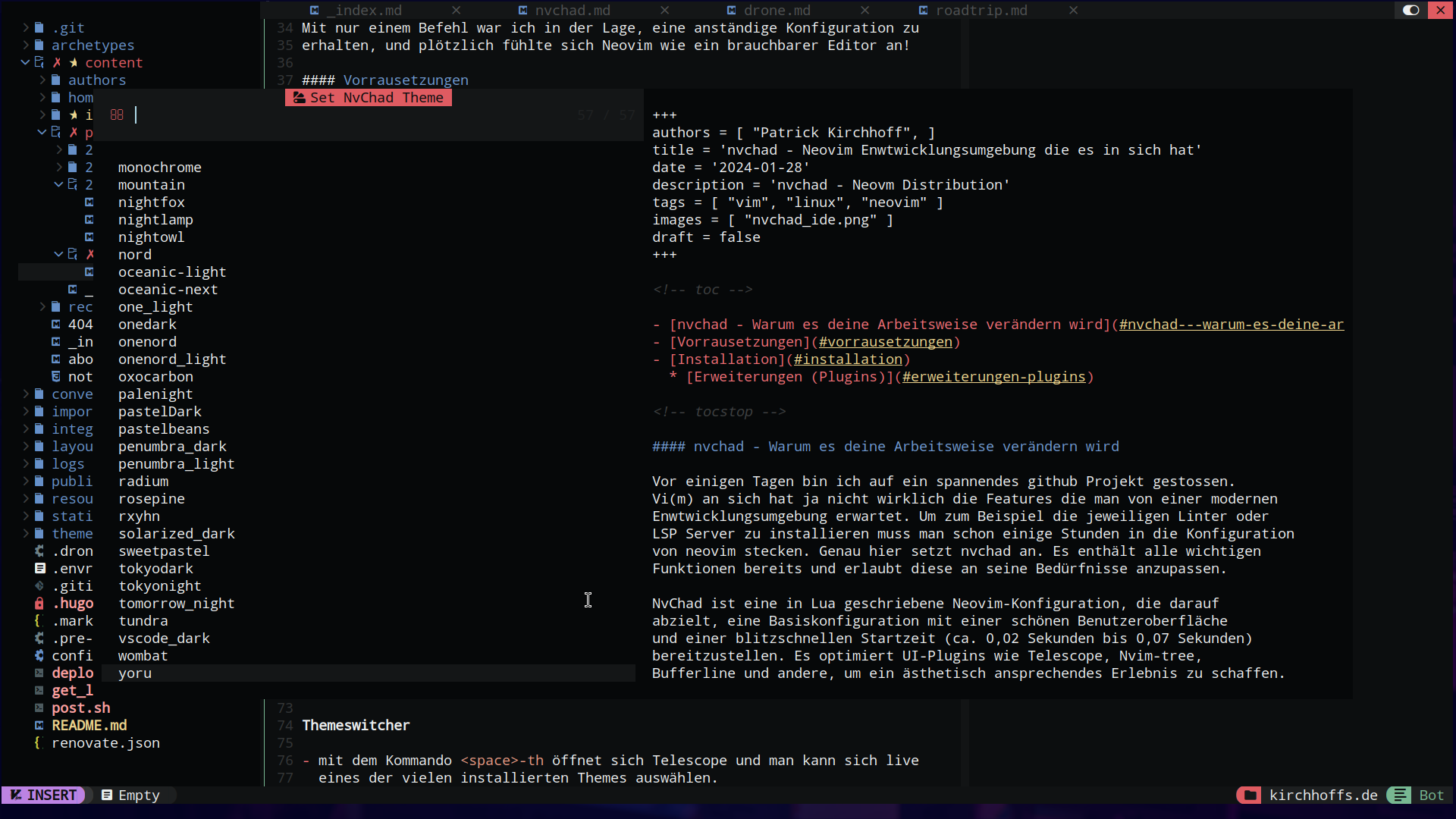
Task: Open the roadtrip.md tab
Action: [981, 10]
